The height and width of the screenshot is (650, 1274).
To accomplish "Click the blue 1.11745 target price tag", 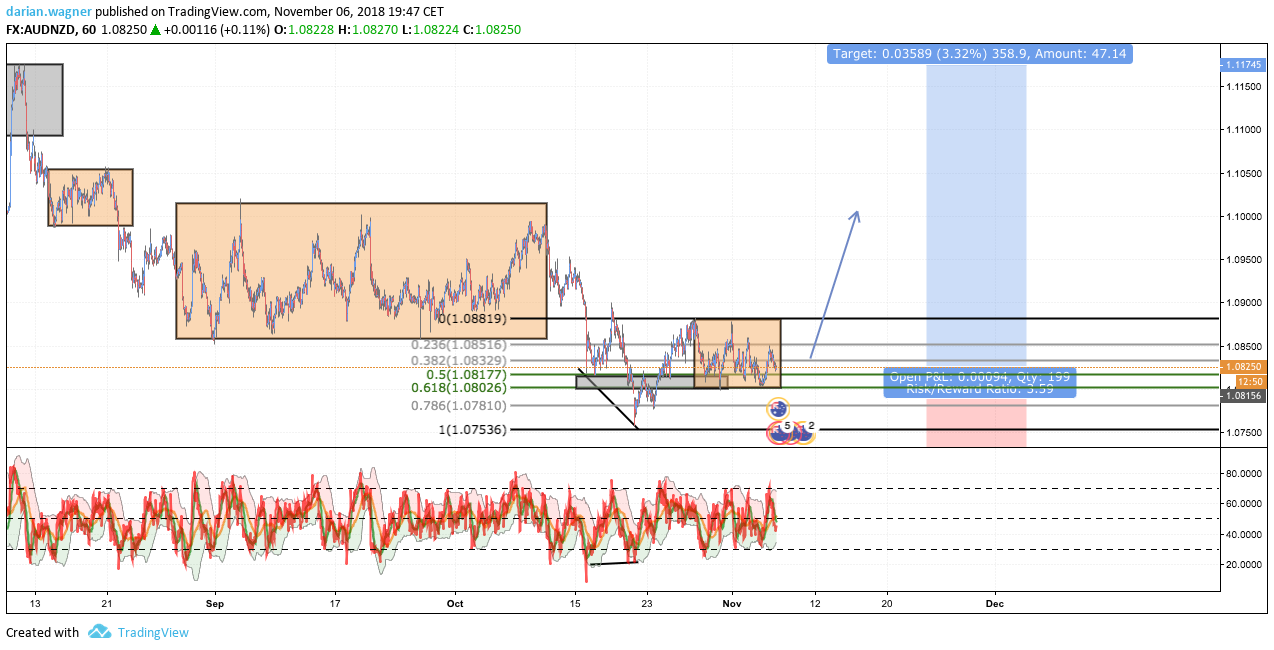I will 1245,65.
